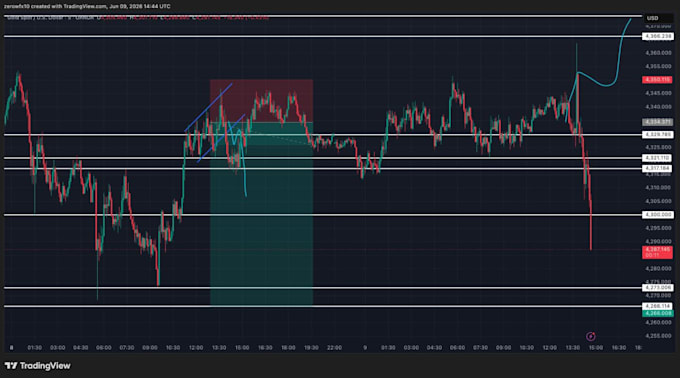
Task: Click the 22:00 time axis label
Action: pos(334,348)
